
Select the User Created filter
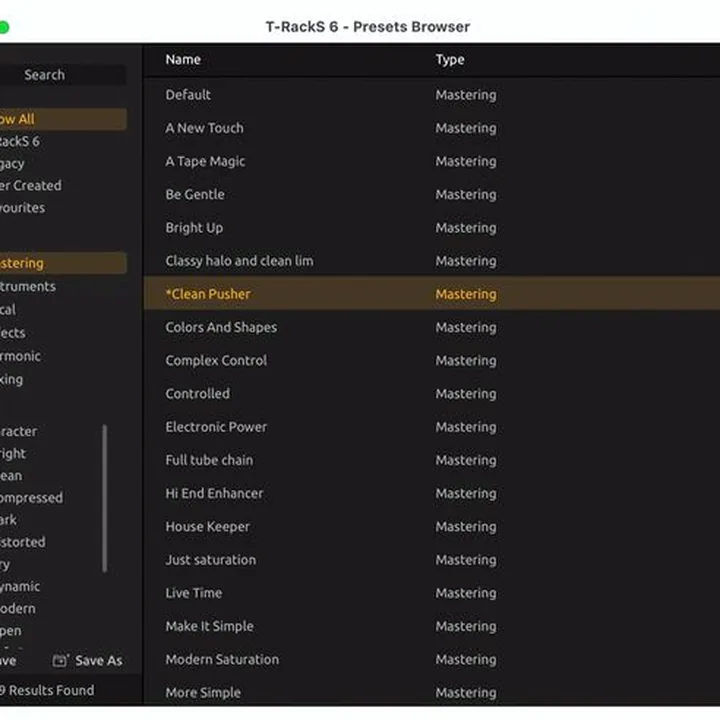point(31,186)
